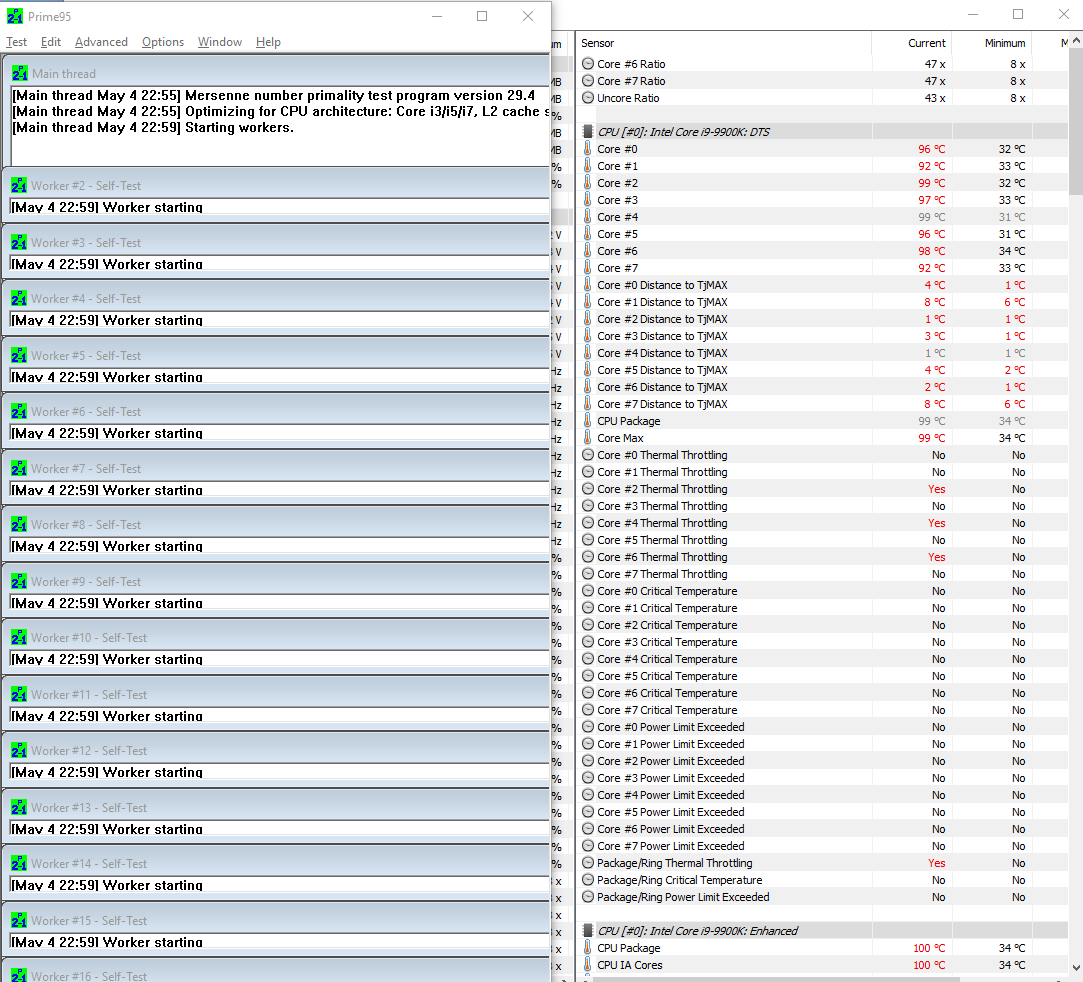The image size is (1083, 982).
Task: Maximize the sensor monitor window
Action: (x=1017, y=15)
